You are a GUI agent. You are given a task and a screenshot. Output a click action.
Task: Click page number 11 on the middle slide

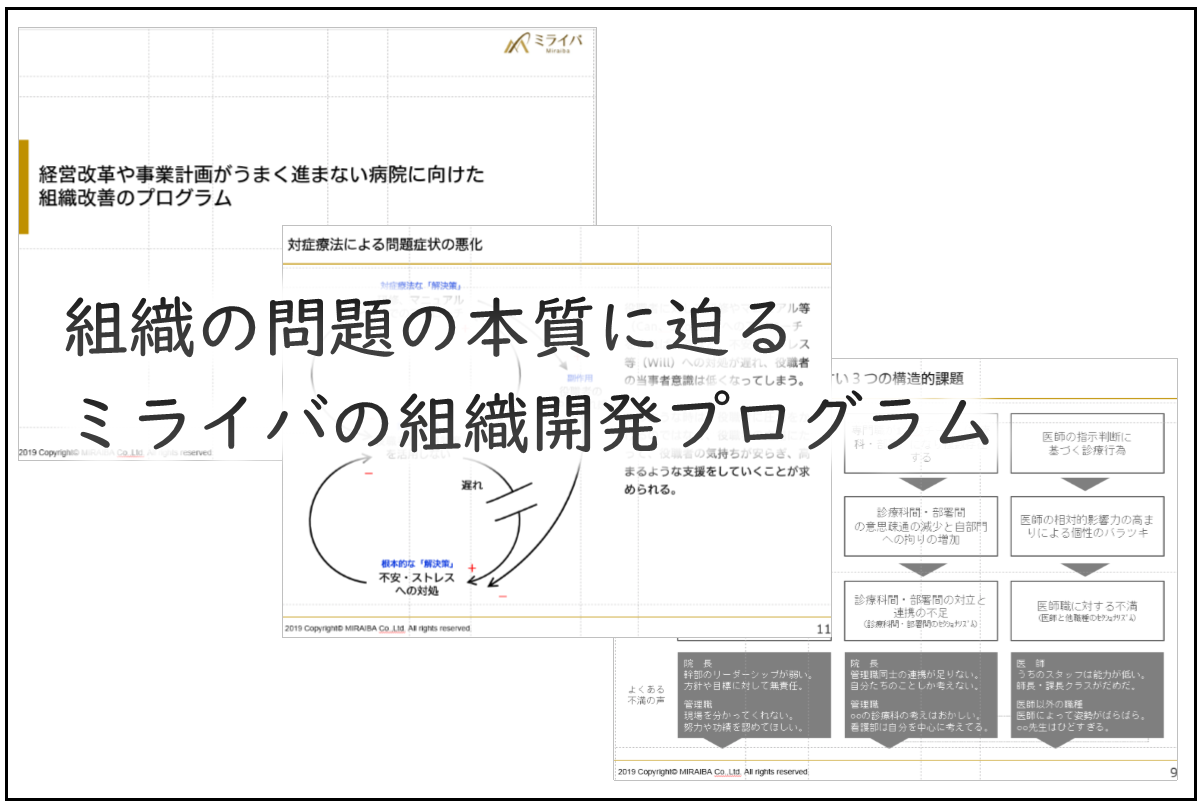[x=823, y=629]
